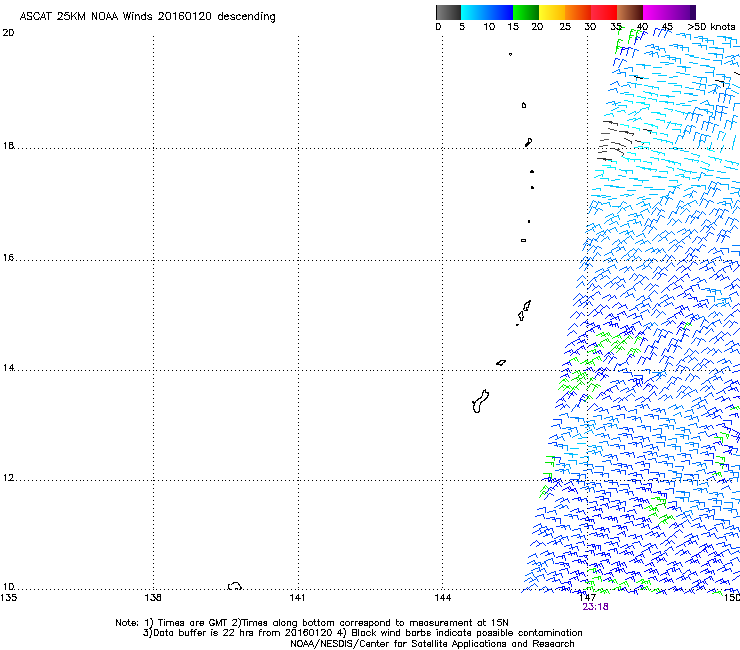Click the latitude label 18
This screenshot has width=740, height=650.
8,145
